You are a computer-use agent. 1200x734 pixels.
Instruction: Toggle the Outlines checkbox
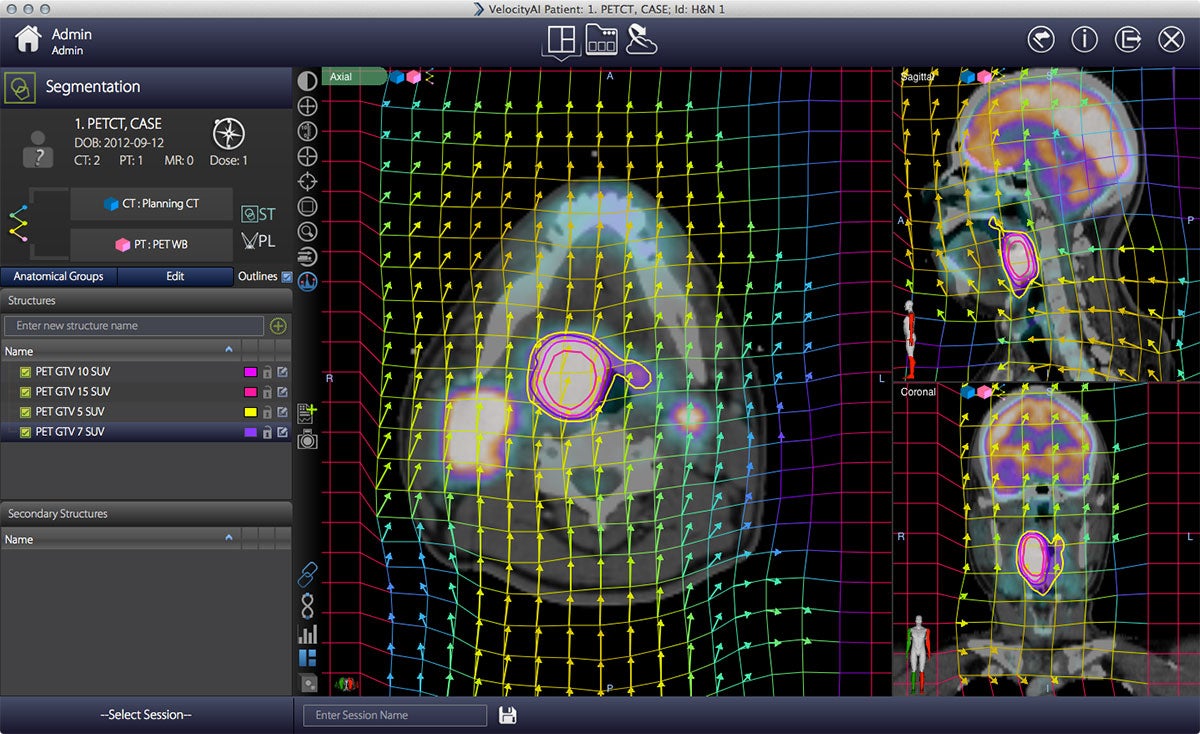tap(287, 277)
